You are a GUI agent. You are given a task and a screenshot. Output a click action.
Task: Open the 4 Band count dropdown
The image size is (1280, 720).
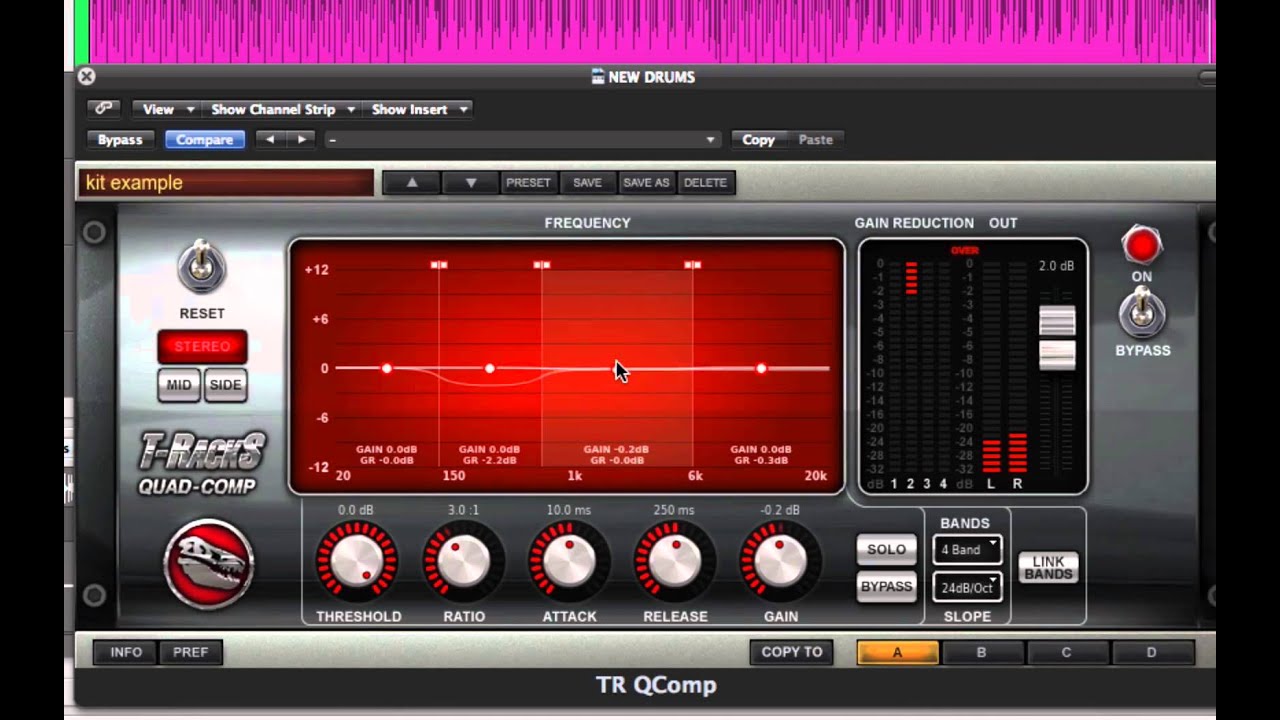[967, 549]
